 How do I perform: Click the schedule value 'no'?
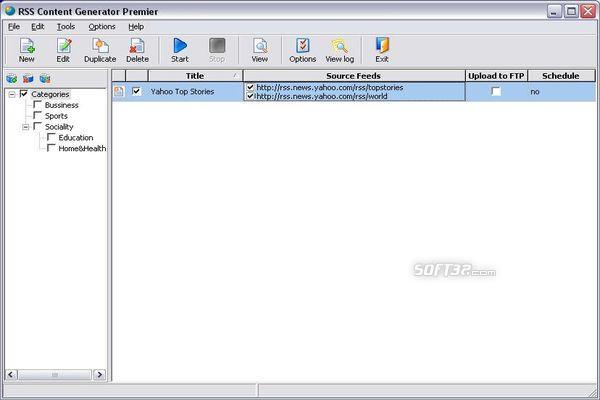[x=535, y=91]
